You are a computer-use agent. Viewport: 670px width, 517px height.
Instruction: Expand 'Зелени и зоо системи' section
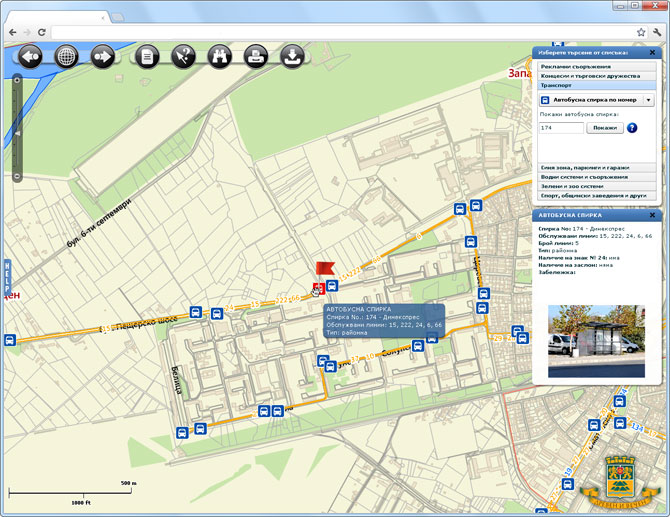tap(597, 186)
